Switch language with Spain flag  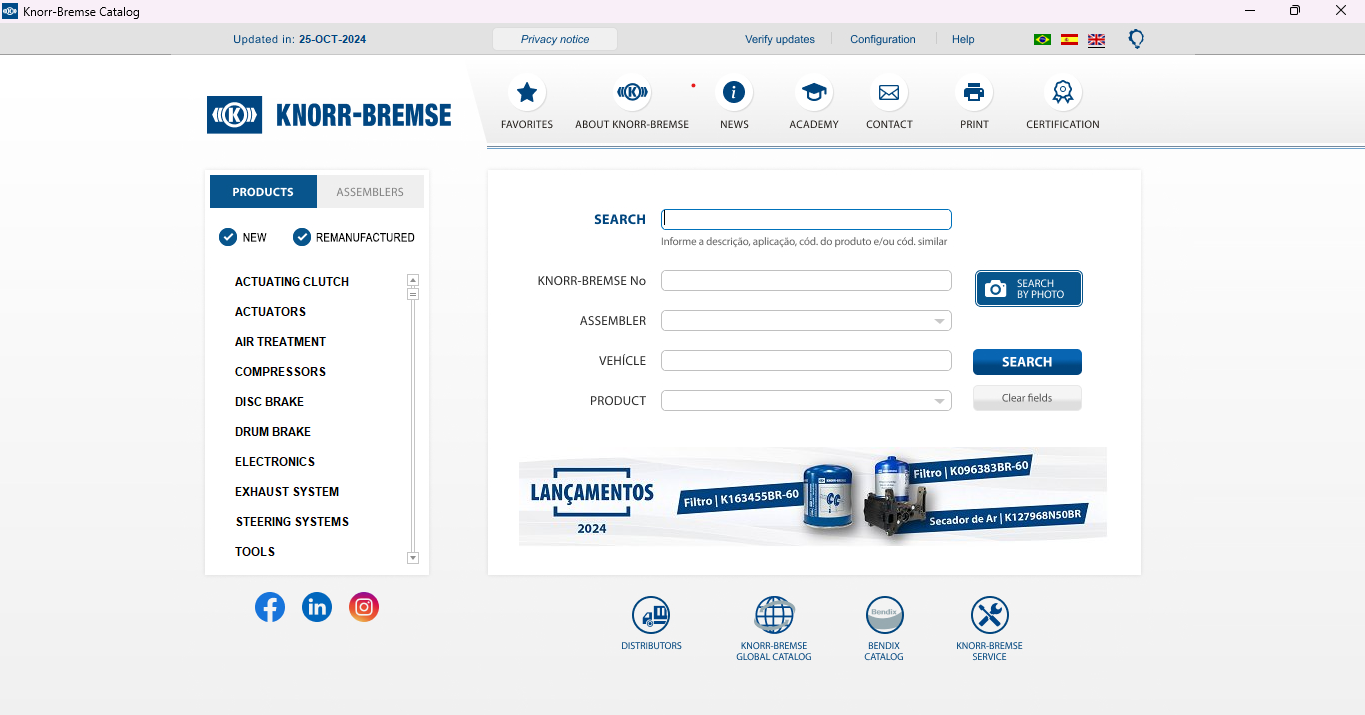1069,40
